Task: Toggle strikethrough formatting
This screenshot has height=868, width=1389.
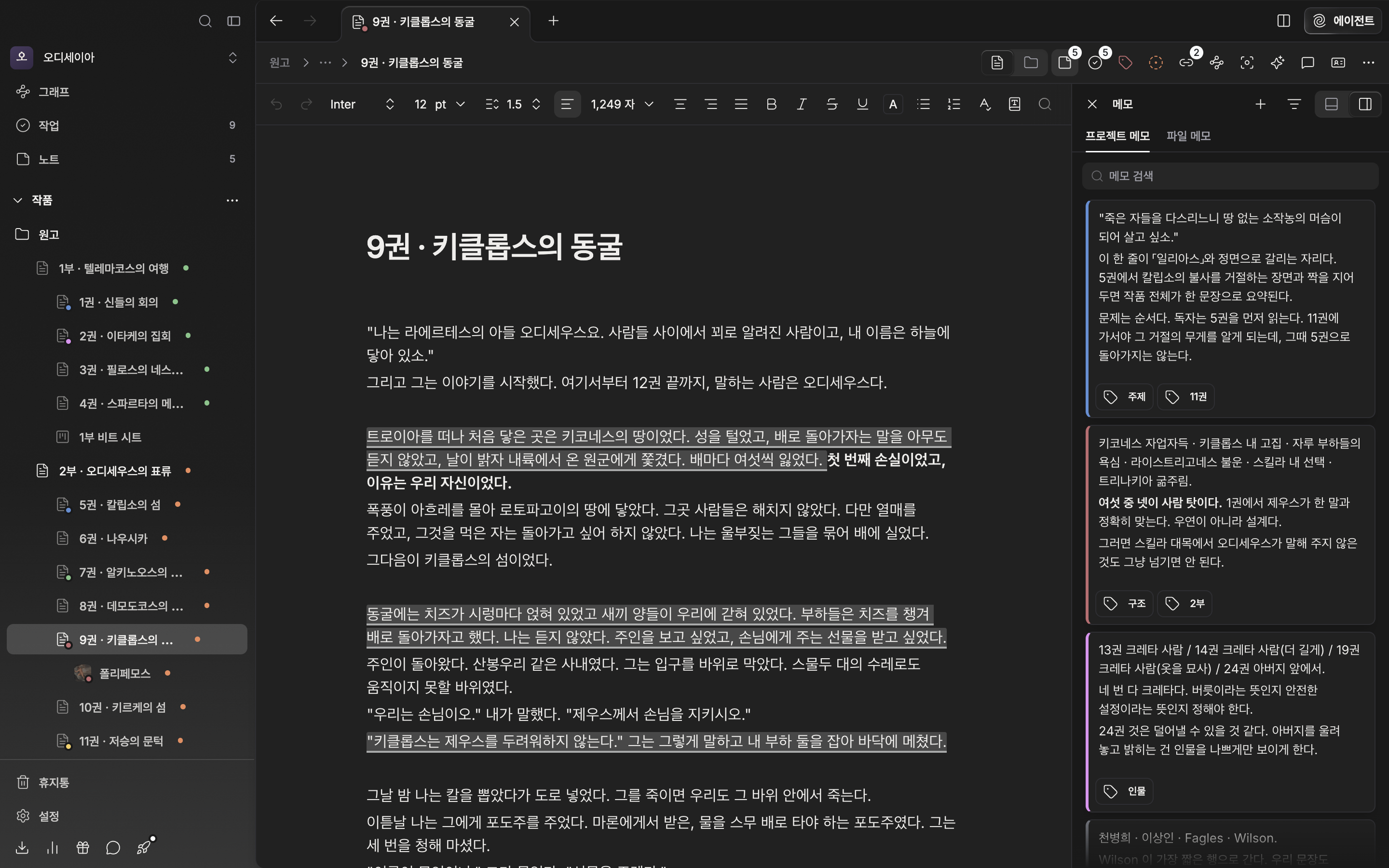Action: pyautogui.click(x=831, y=104)
